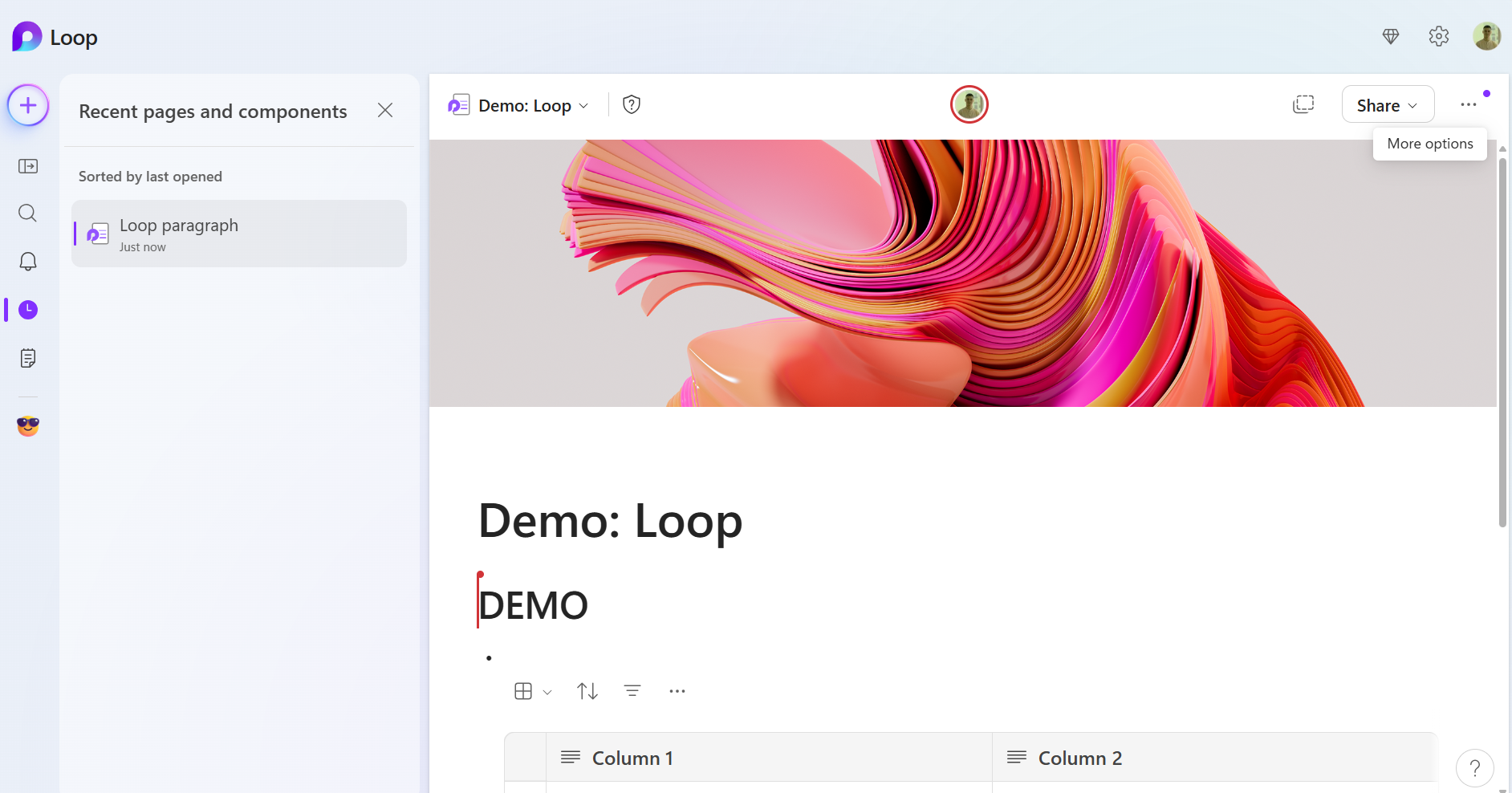Close the Recent pages and components panel
The height and width of the screenshot is (793, 1512).
385,110
